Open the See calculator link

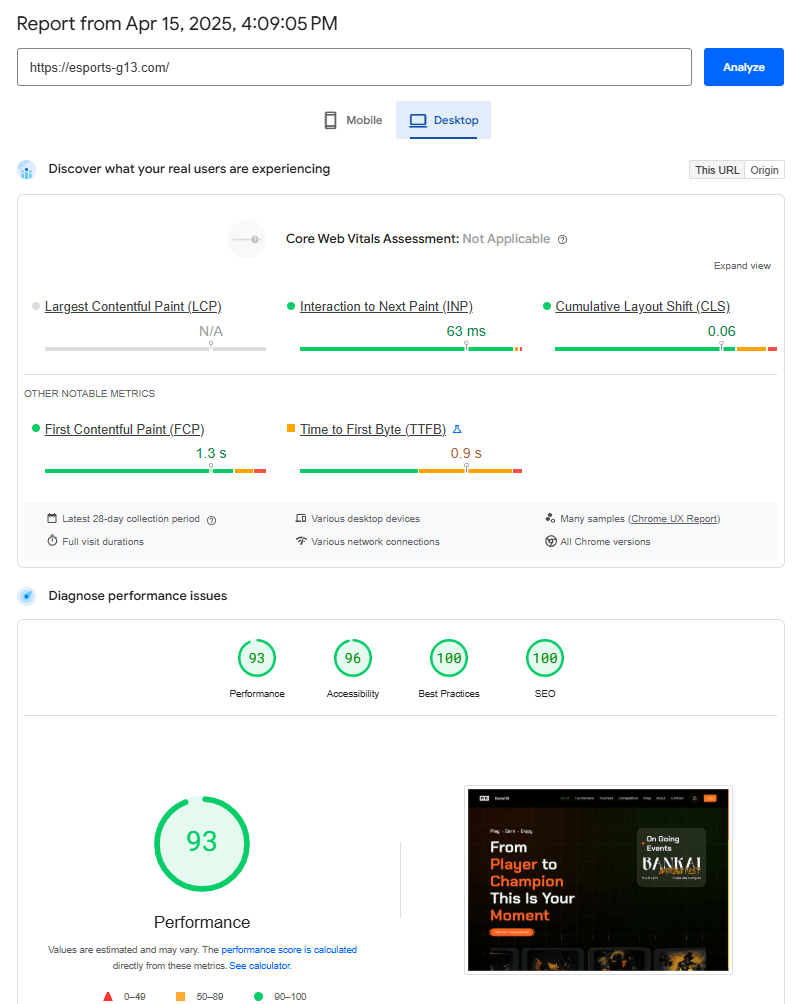(x=260, y=966)
